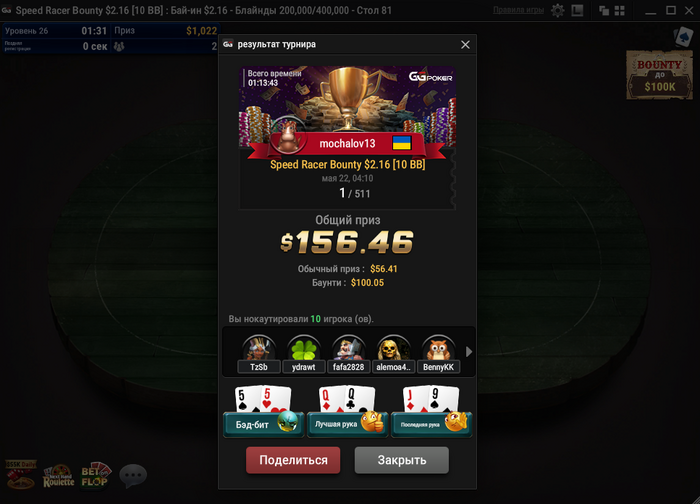
Task: Toggle the cascade windows layout icon
Action: pos(604,10)
